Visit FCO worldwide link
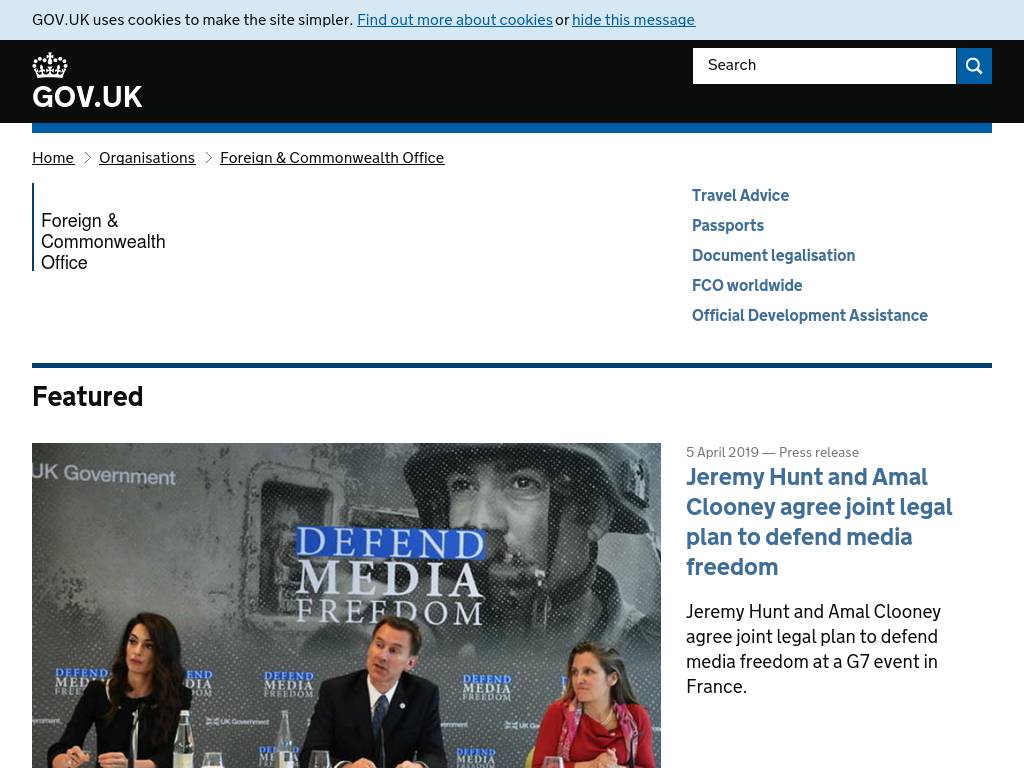1024x768 pixels. click(x=747, y=286)
